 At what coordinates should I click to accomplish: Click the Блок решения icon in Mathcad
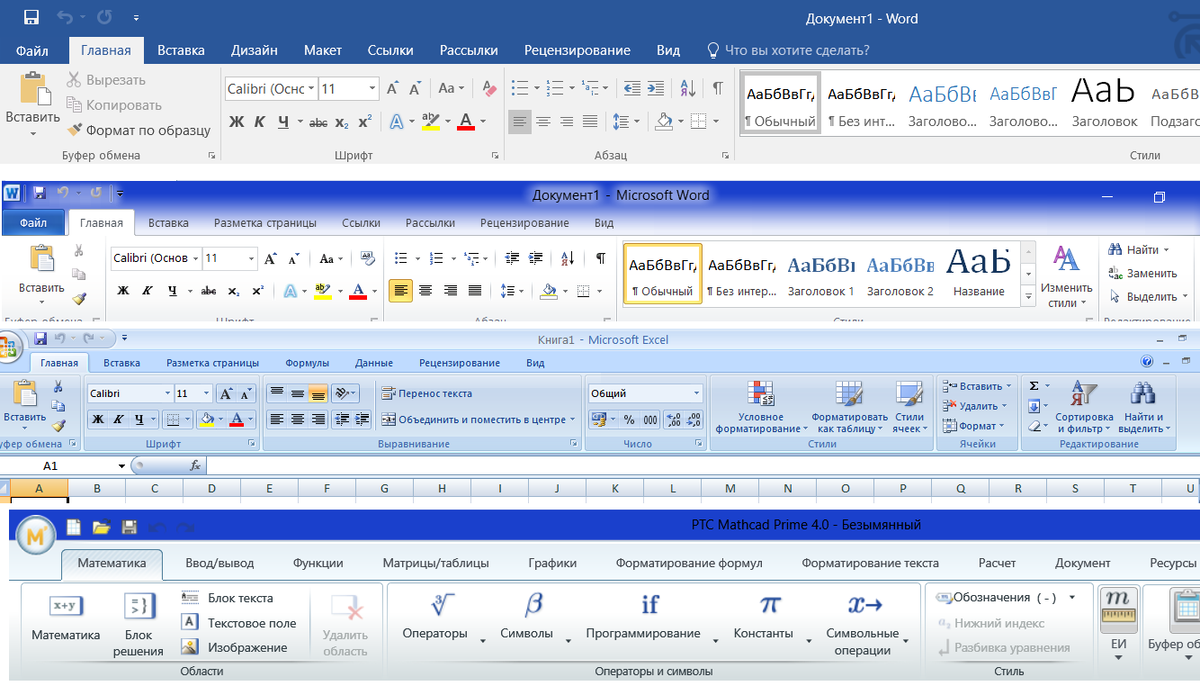138,606
